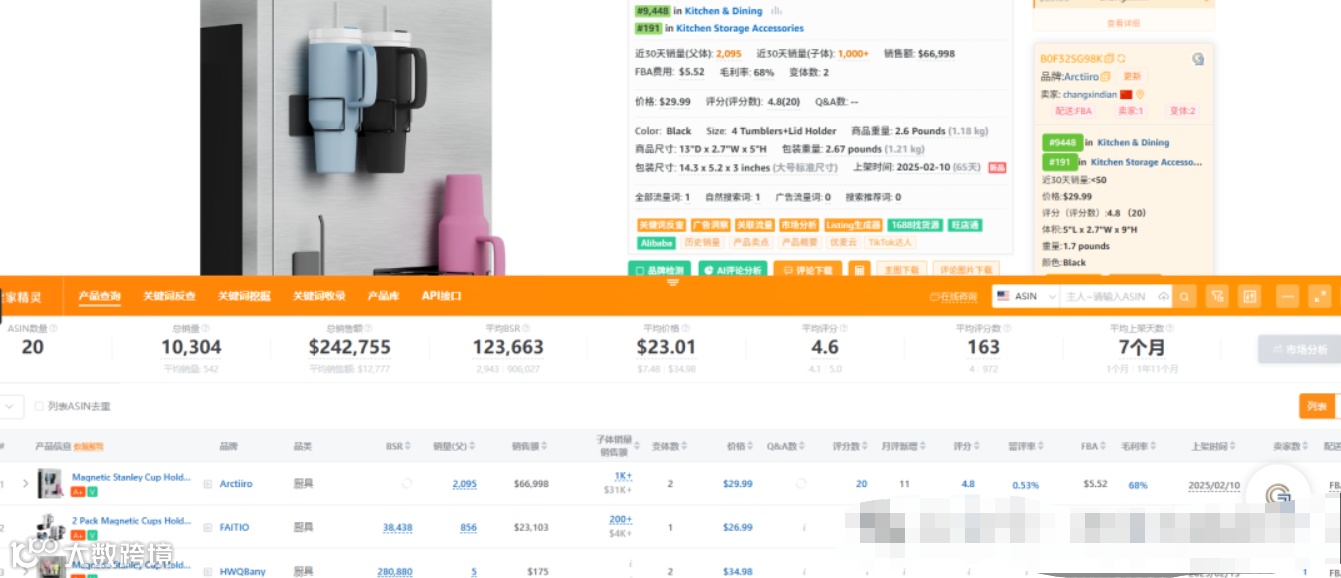Click the 主图下载 button

(x=900, y=270)
